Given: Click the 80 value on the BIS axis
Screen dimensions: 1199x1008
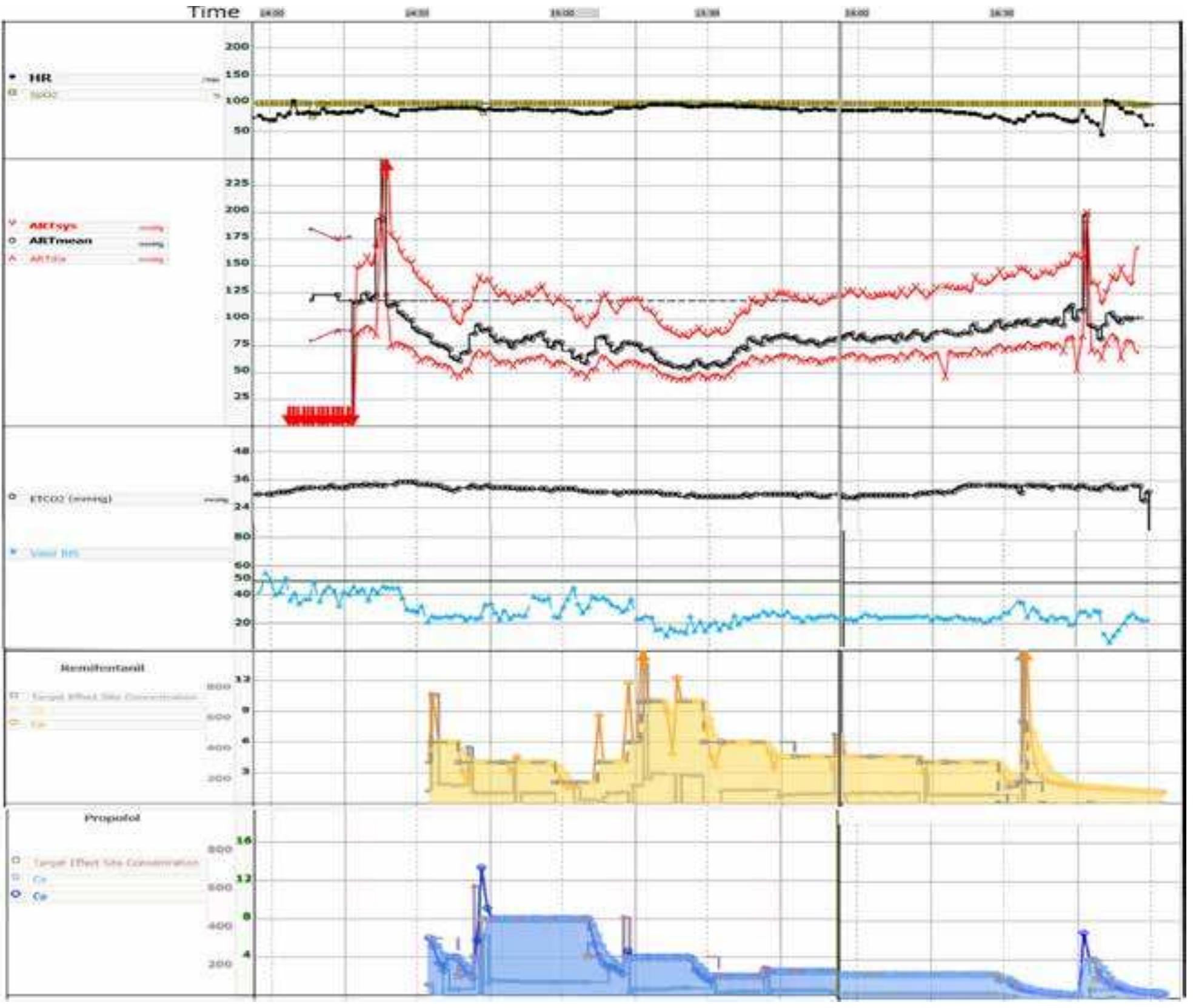Looking at the screenshot, I should (242, 536).
